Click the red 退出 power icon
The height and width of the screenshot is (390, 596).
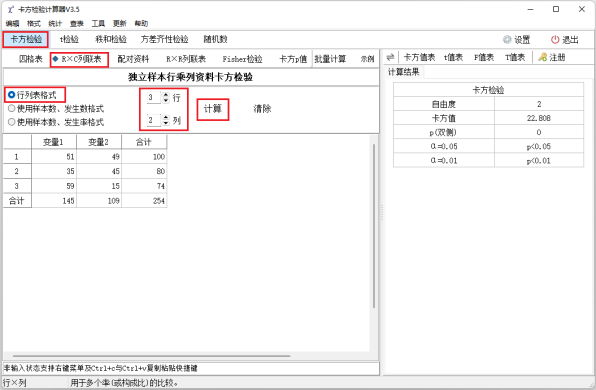555,40
